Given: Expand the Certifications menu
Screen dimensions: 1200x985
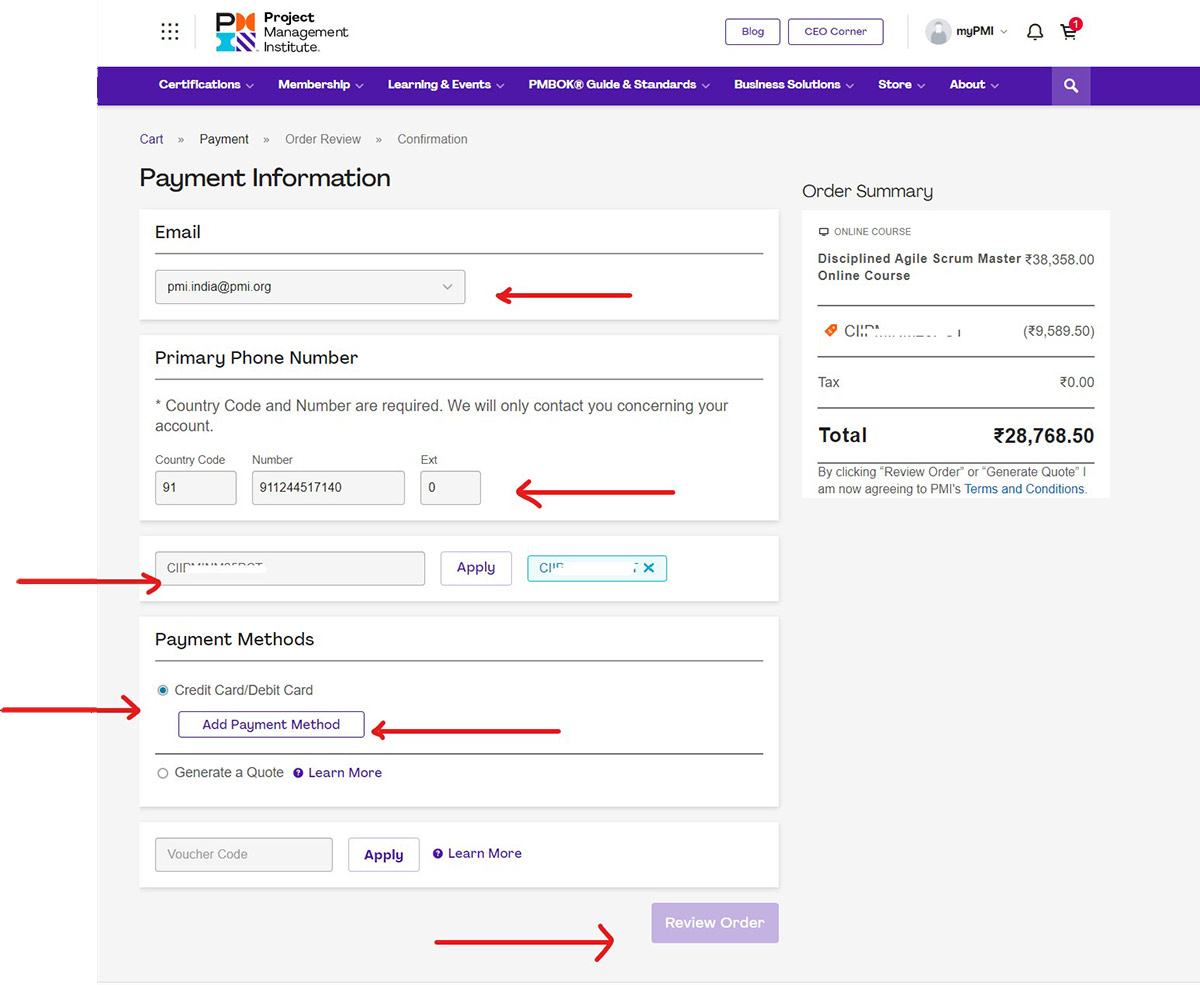Looking at the screenshot, I should pos(206,85).
